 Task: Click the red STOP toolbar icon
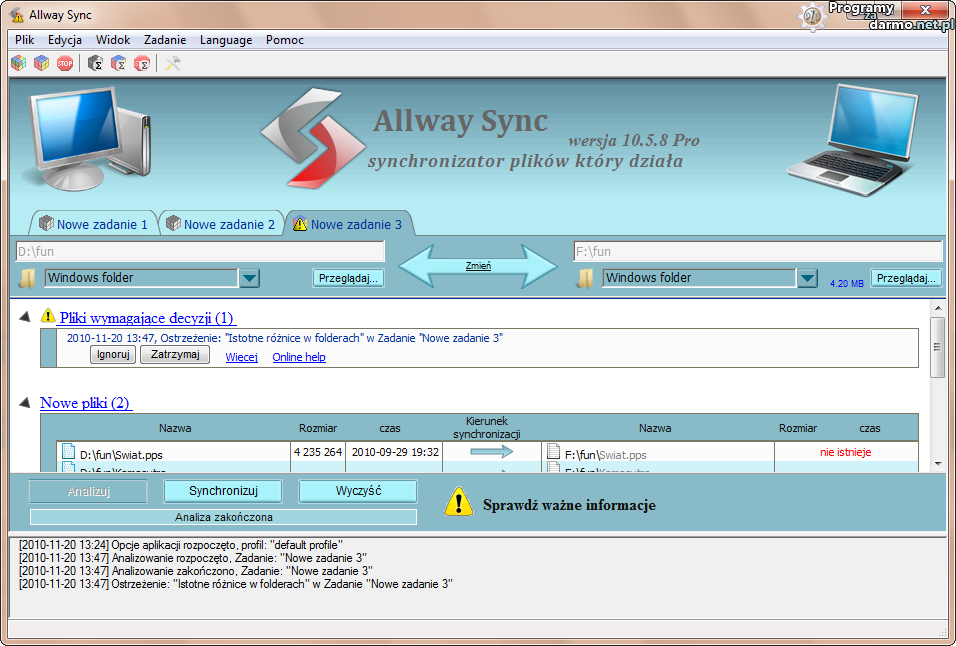(x=65, y=63)
